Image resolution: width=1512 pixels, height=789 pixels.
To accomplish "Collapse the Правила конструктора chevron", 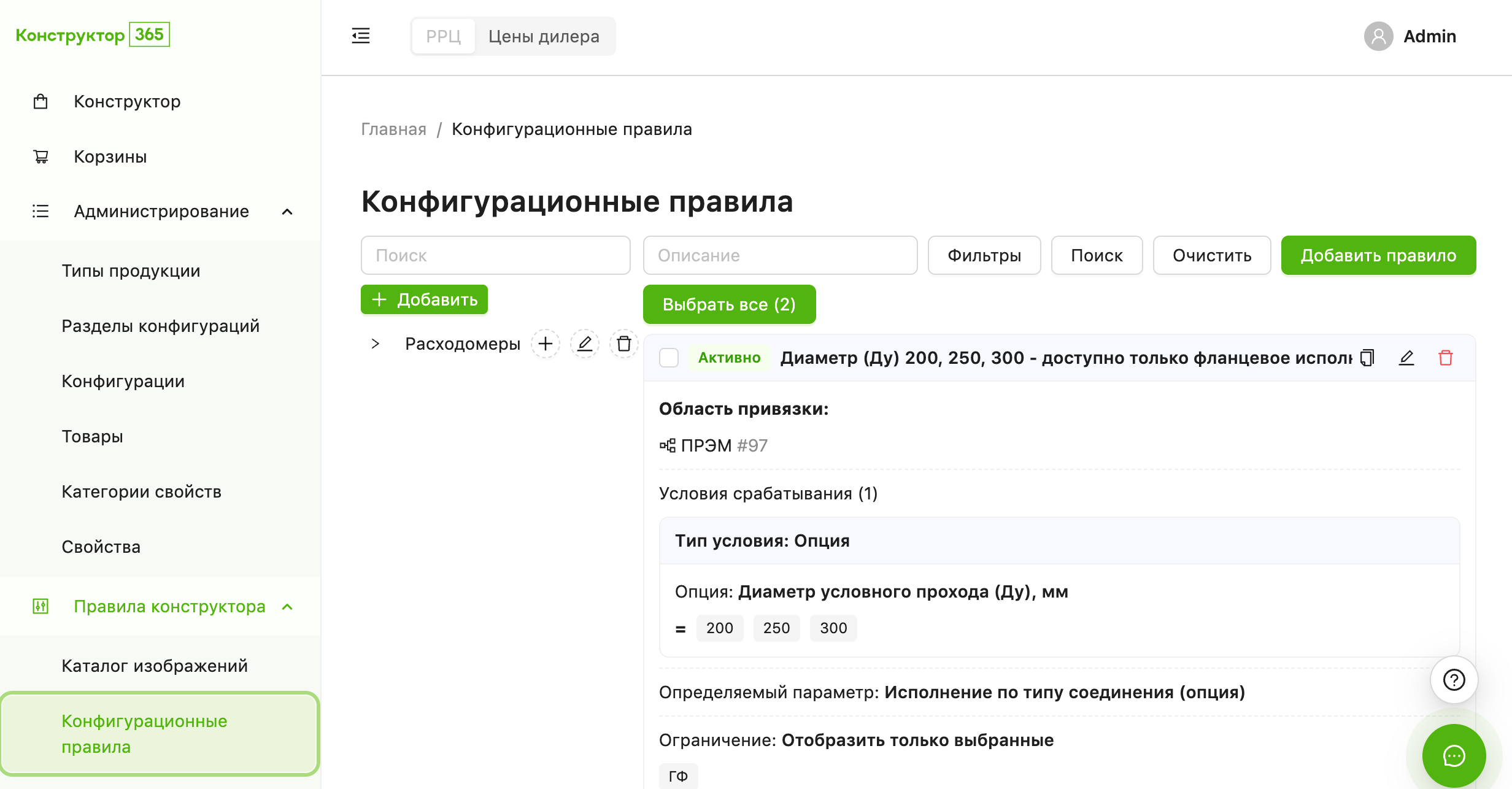I will point(287,607).
